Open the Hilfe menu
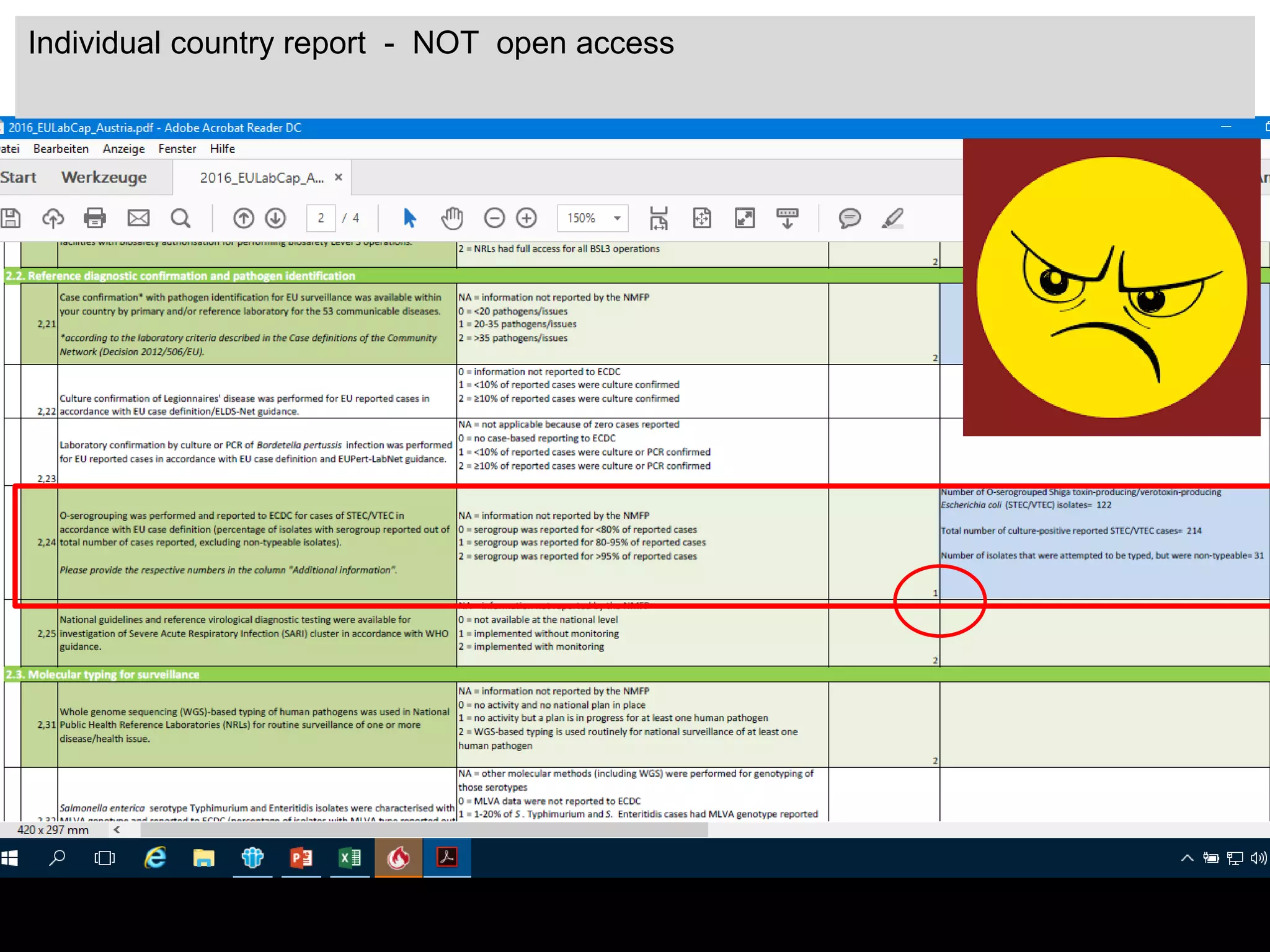The width and height of the screenshot is (1270, 952). click(222, 149)
